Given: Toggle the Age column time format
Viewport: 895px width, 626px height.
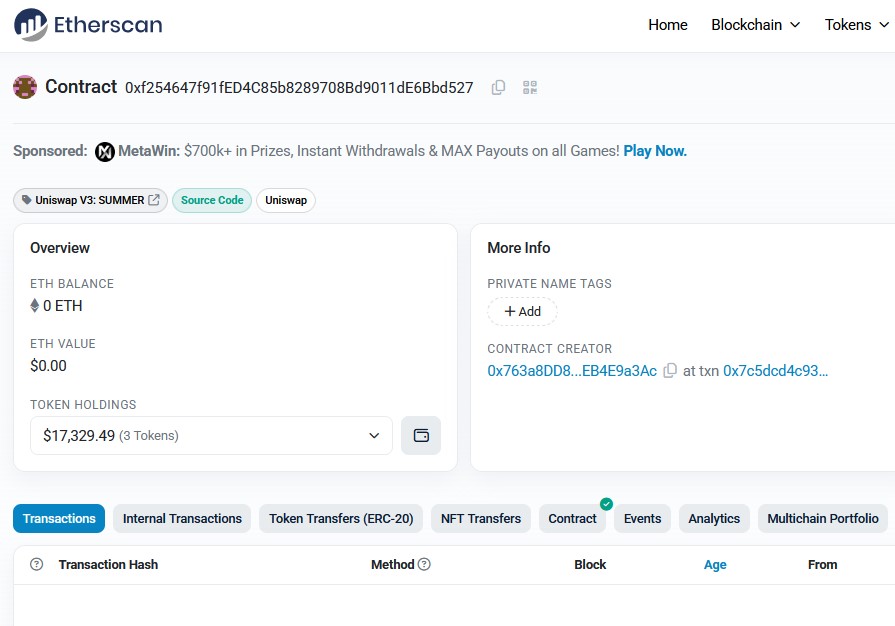Looking at the screenshot, I should pyautogui.click(x=715, y=565).
